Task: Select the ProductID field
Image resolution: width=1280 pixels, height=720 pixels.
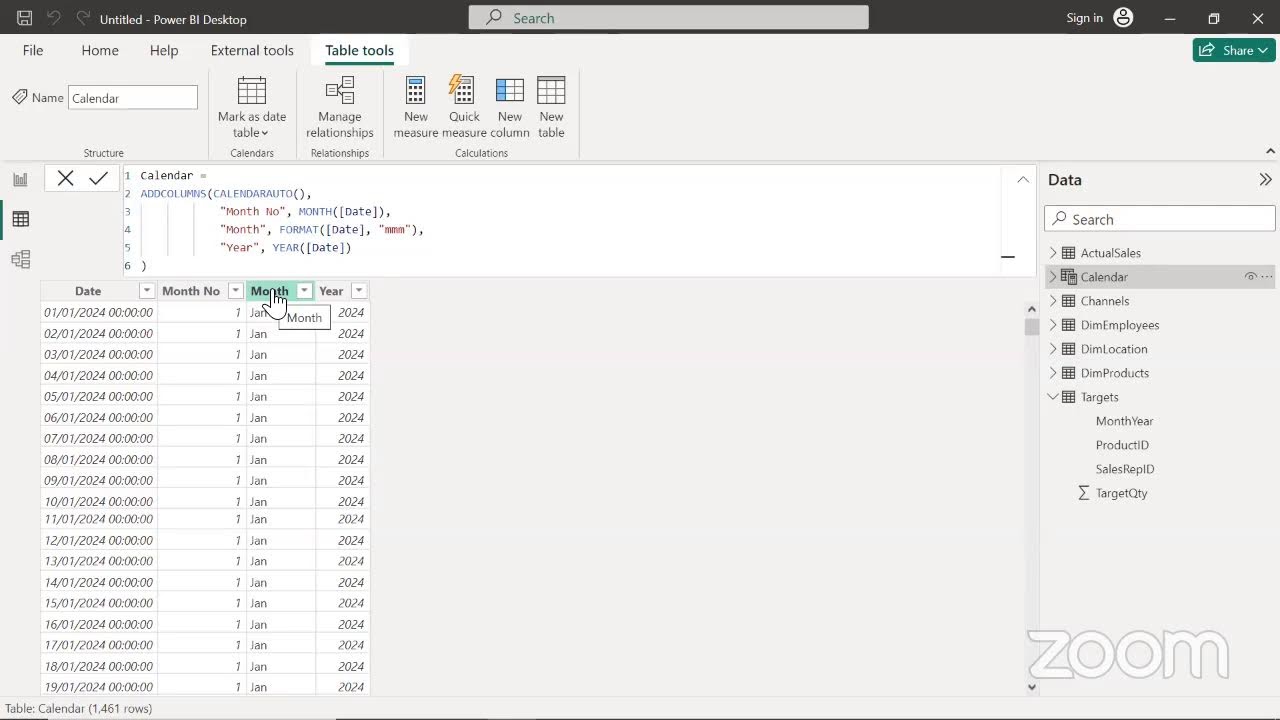Action: click(x=1122, y=445)
